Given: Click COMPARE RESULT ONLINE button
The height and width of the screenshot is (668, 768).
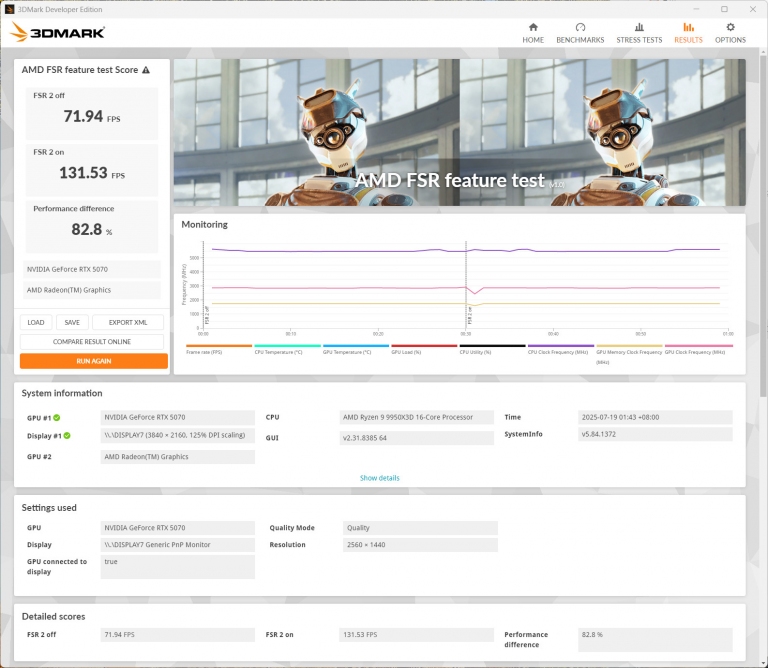Looking at the screenshot, I should (92, 341).
